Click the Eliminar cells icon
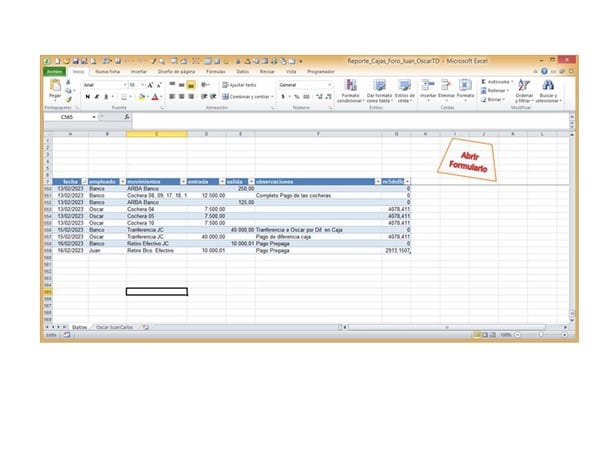 coord(446,85)
